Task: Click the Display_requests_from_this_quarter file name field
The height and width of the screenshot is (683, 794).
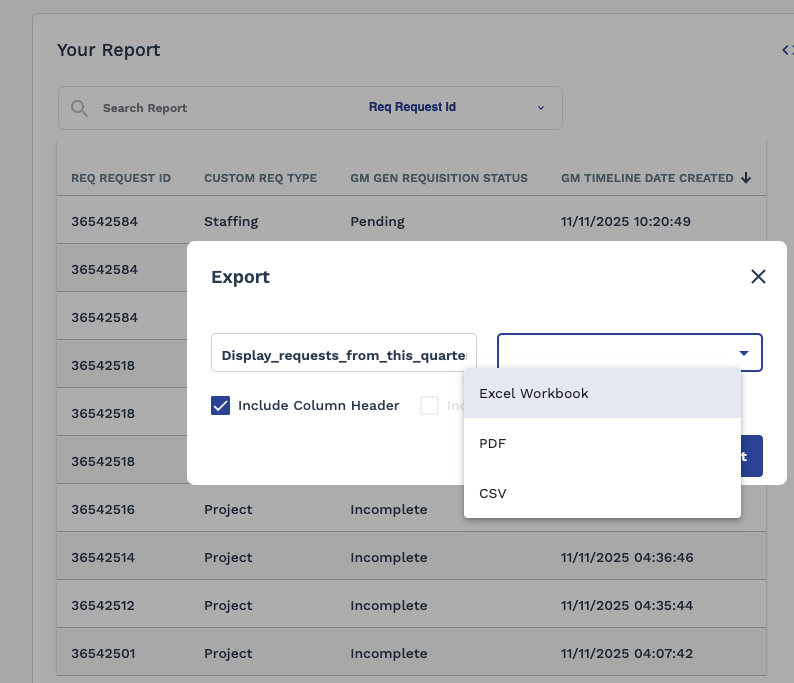Action: [343, 354]
